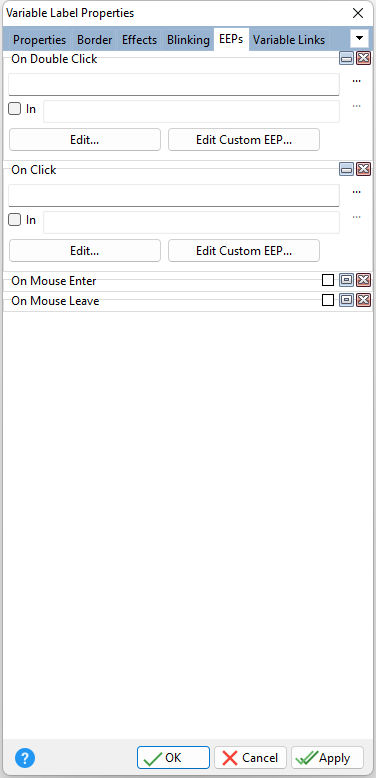Remove the On Mouse Enter section
The width and height of the screenshot is (376, 778).
pyautogui.click(x=364, y=281)
